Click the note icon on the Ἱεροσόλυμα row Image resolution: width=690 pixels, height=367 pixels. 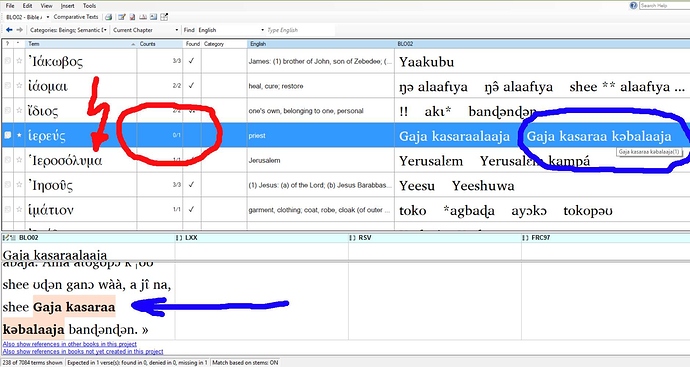[x=7, y=160]
